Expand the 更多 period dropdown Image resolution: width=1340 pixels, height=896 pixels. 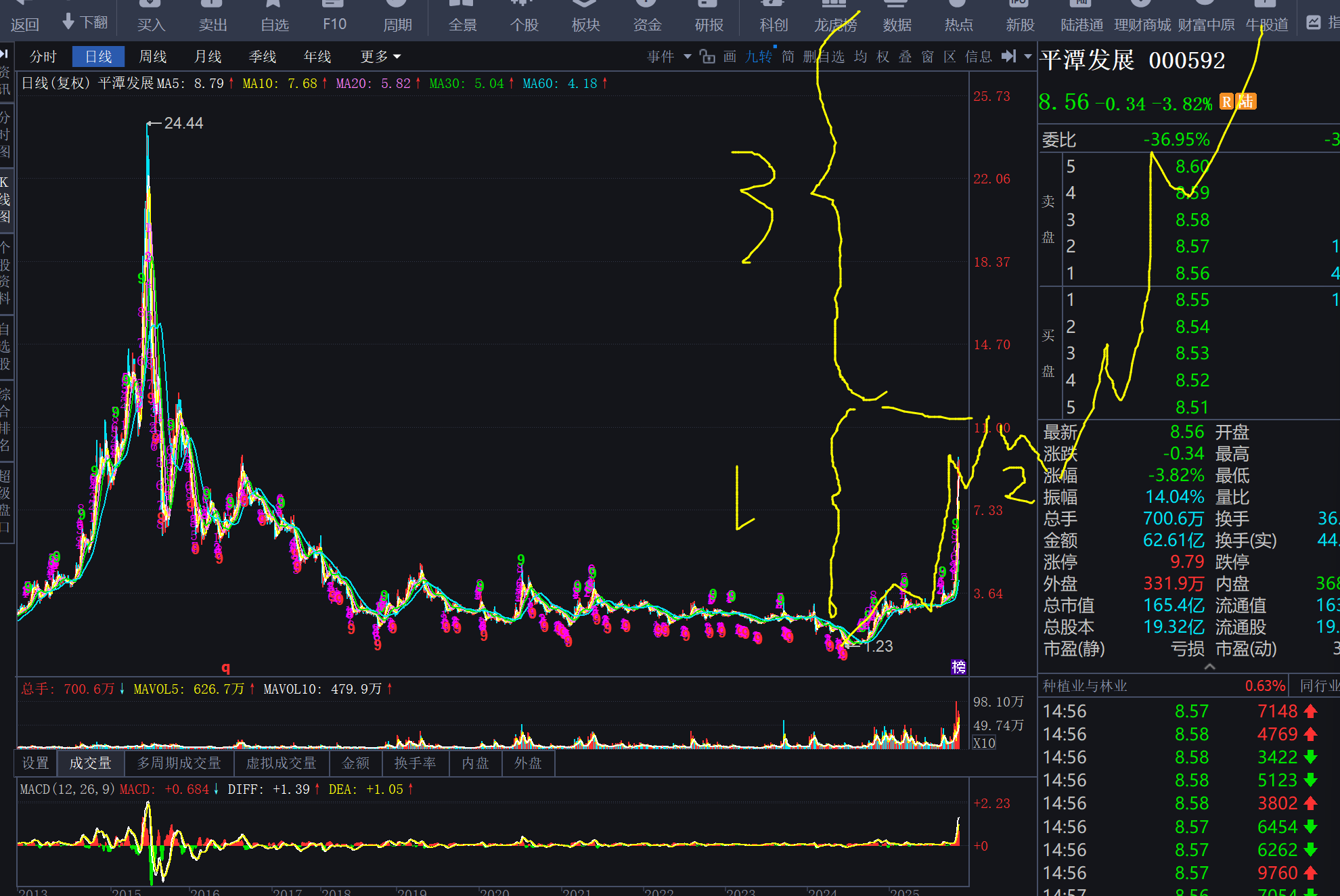[x=380, y=57]
